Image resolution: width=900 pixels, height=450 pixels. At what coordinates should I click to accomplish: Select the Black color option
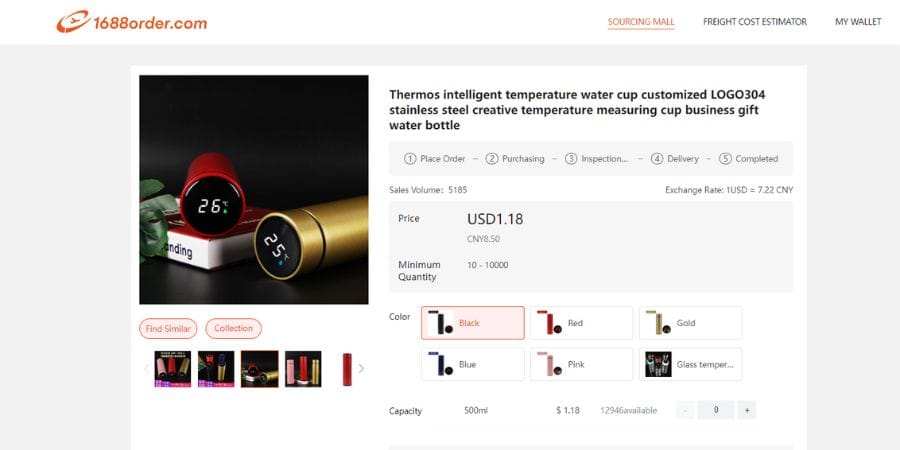tap(472, 323)
